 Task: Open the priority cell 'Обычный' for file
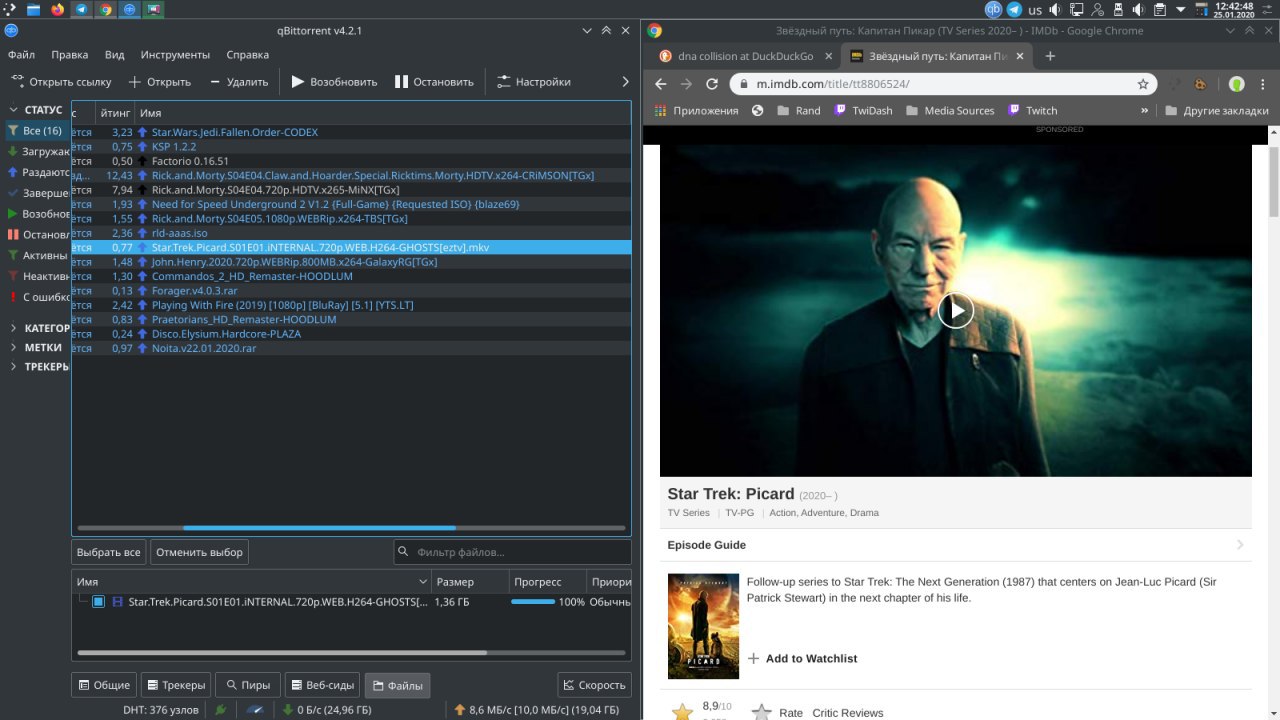(610, 602)
